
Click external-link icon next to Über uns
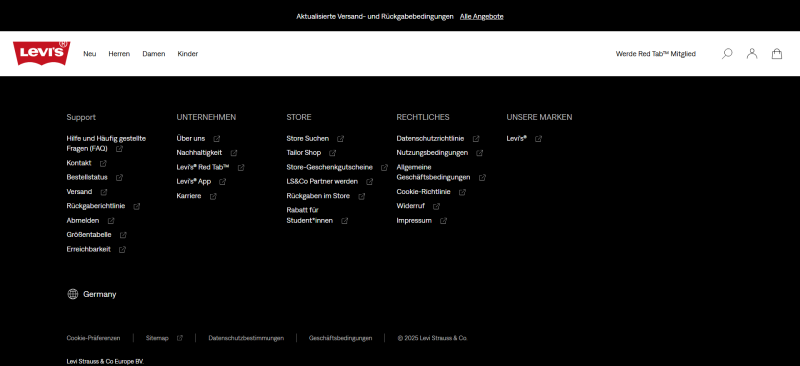(217, 138)
